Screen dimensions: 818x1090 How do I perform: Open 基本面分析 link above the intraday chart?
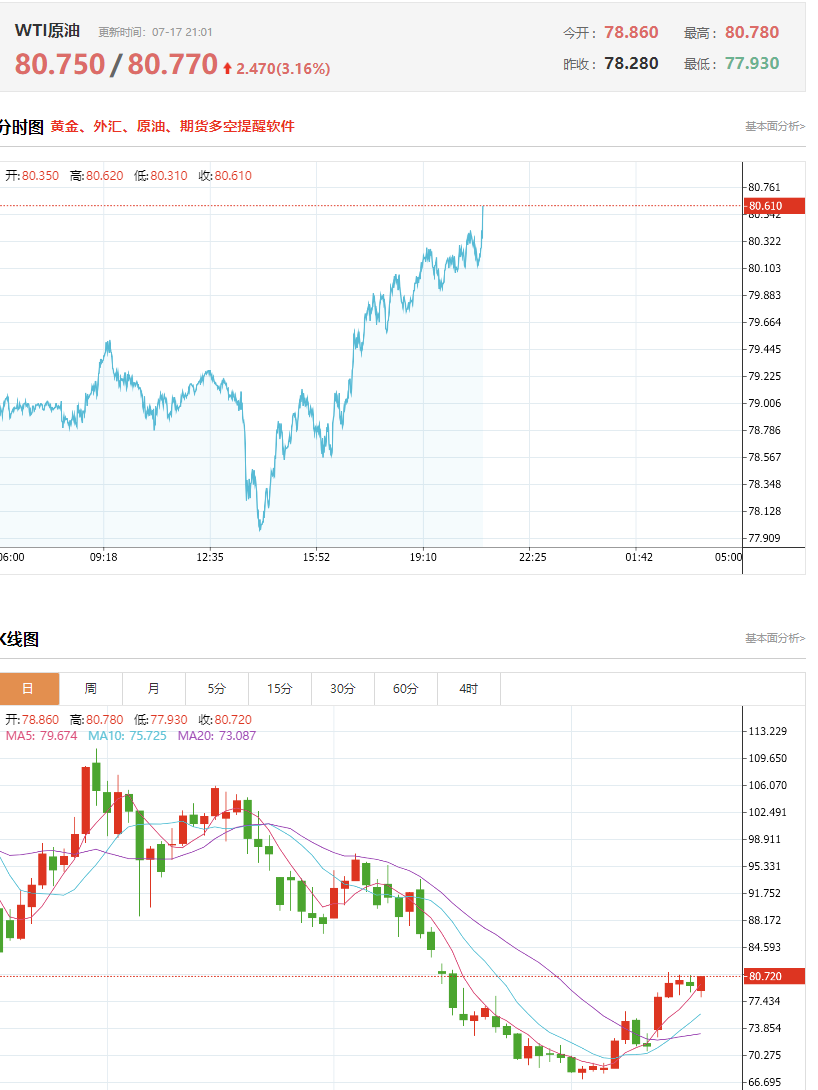pos(775,127)
